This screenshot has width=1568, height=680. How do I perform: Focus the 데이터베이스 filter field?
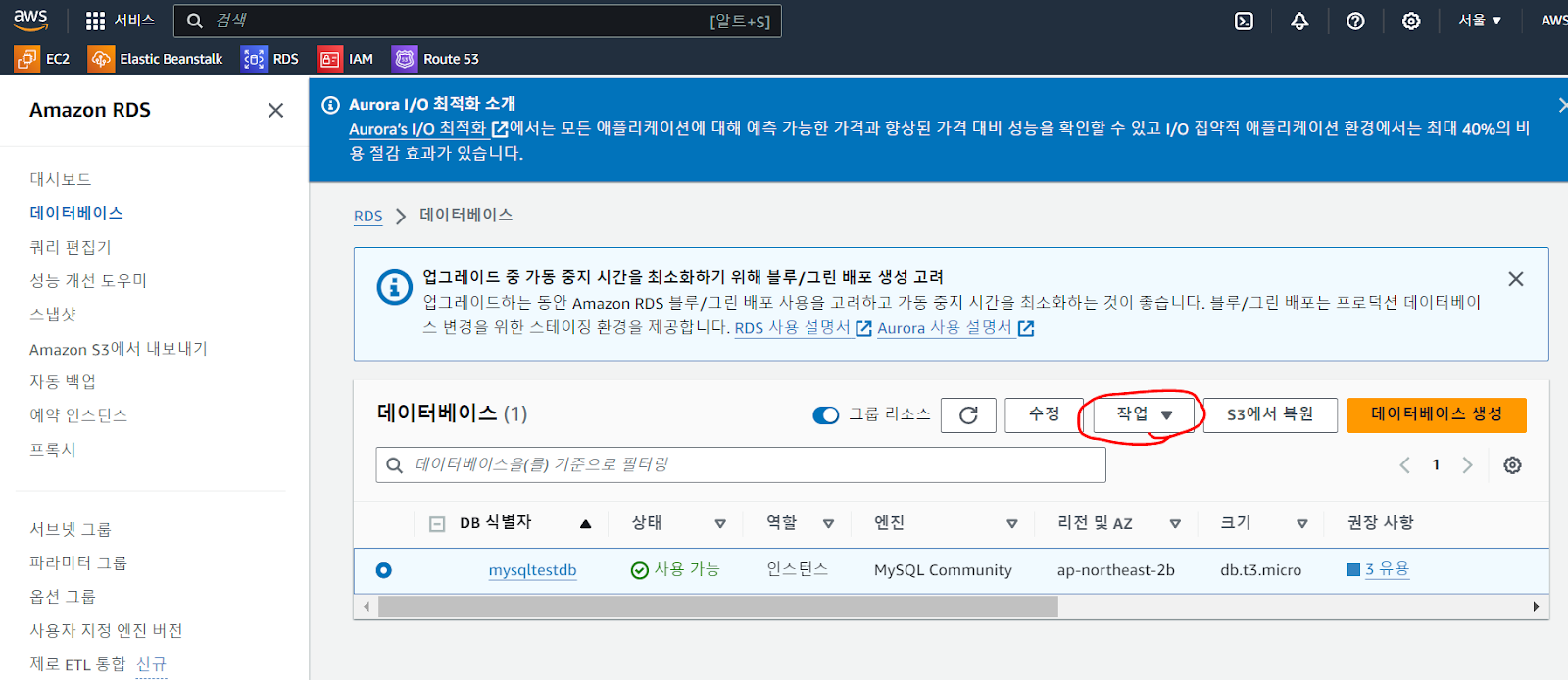tap(741, 464)
